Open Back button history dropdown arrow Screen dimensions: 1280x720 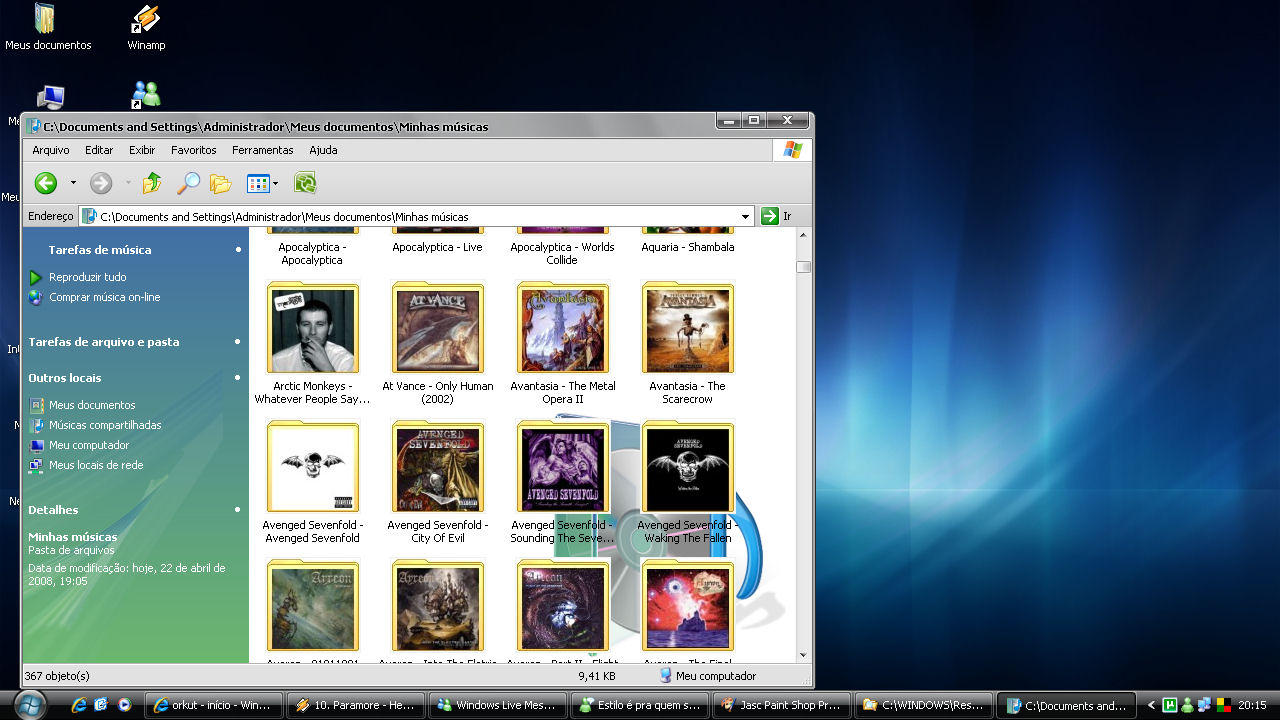click(x=73, y=183)
